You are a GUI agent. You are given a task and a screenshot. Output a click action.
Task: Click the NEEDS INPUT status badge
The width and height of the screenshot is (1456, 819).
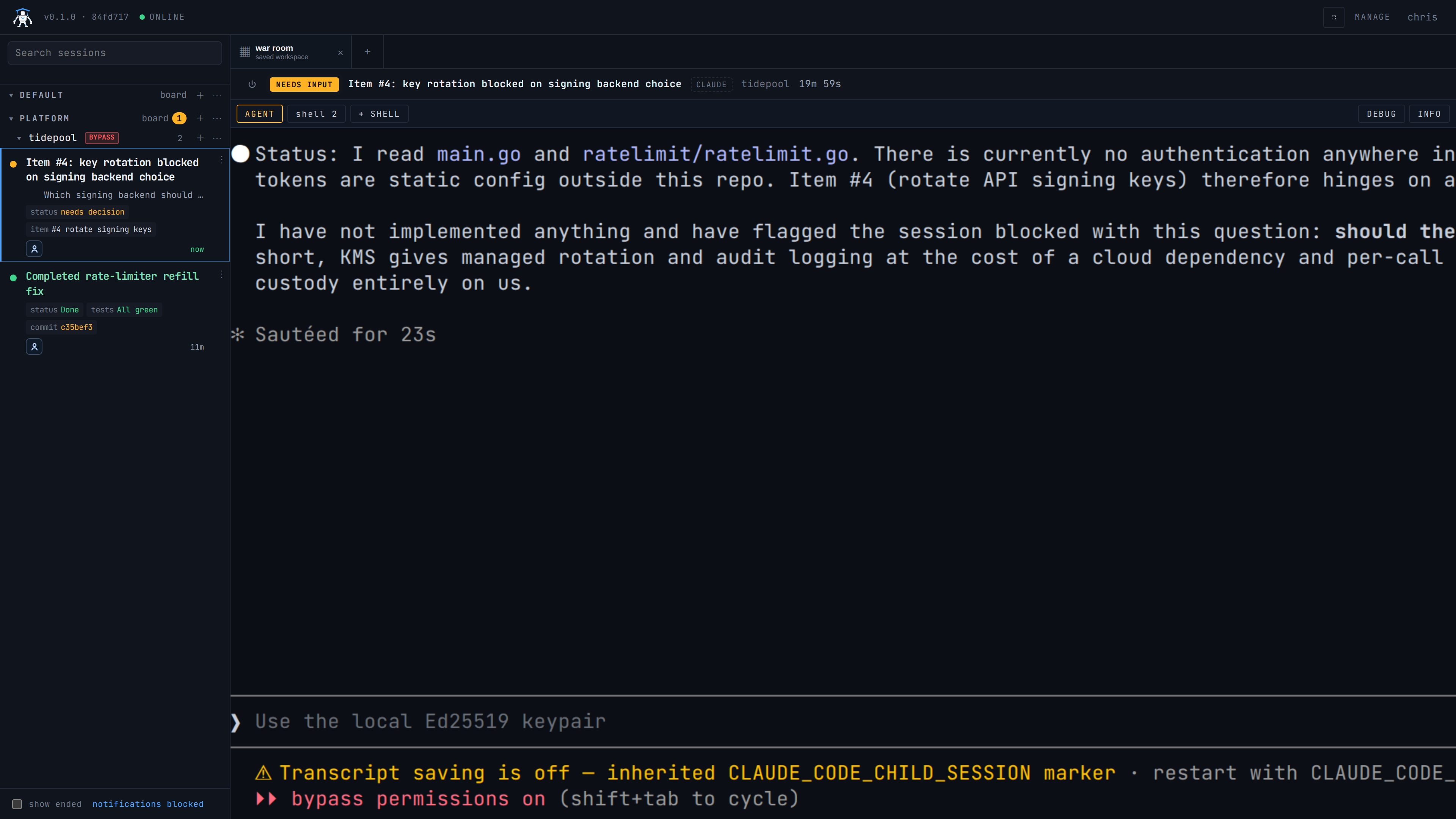coord(304,84)
